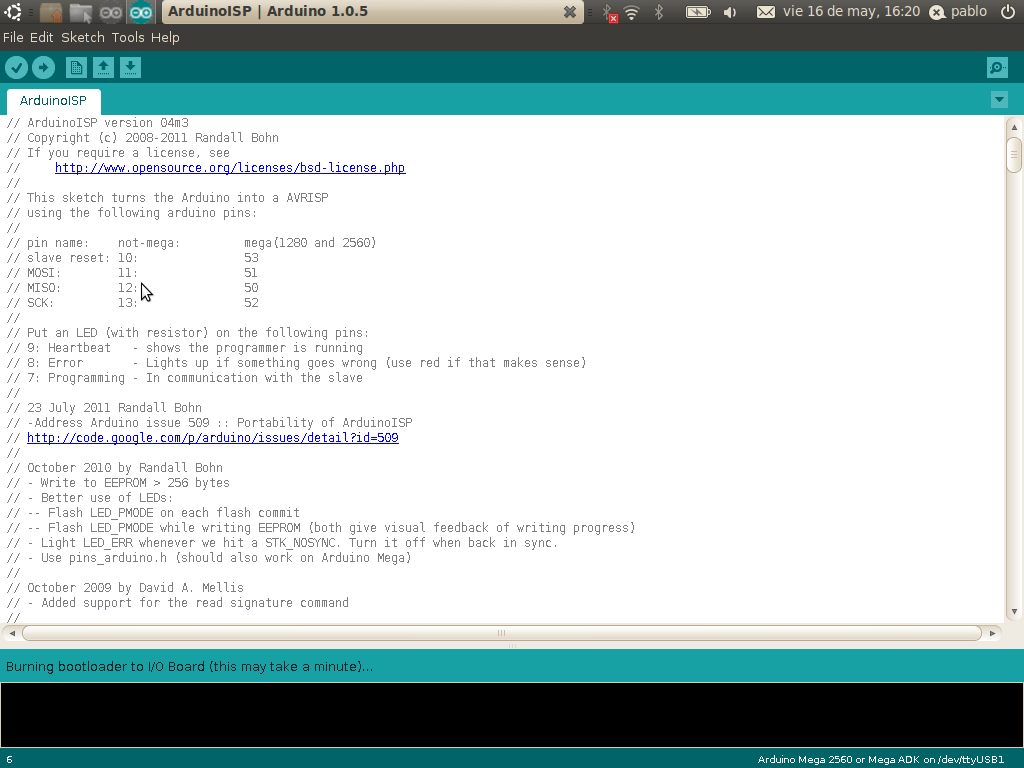This screenshot has width=1024, height=768.
Task: Open the Edit menu
Action: [41, 37]
